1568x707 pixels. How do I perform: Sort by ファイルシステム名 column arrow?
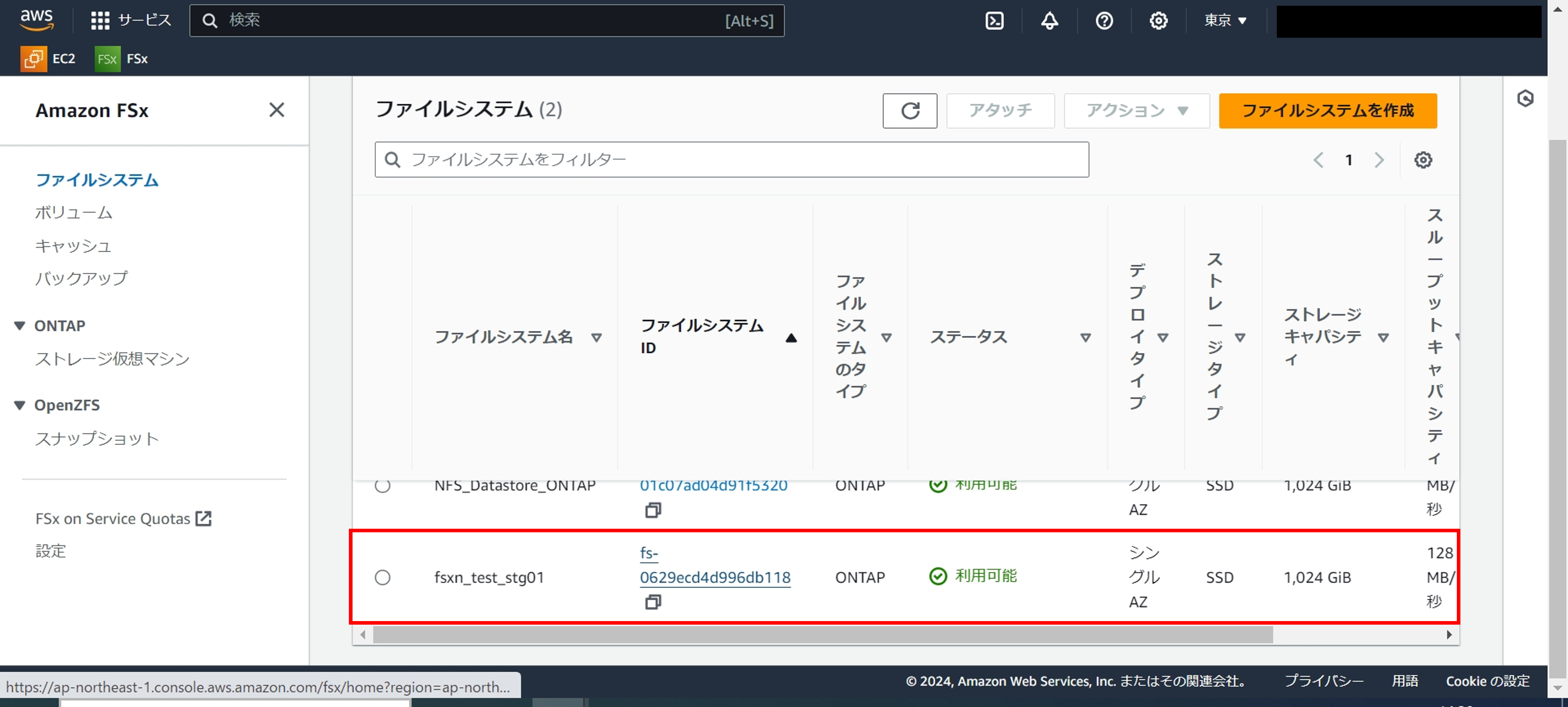click(596, 337)
